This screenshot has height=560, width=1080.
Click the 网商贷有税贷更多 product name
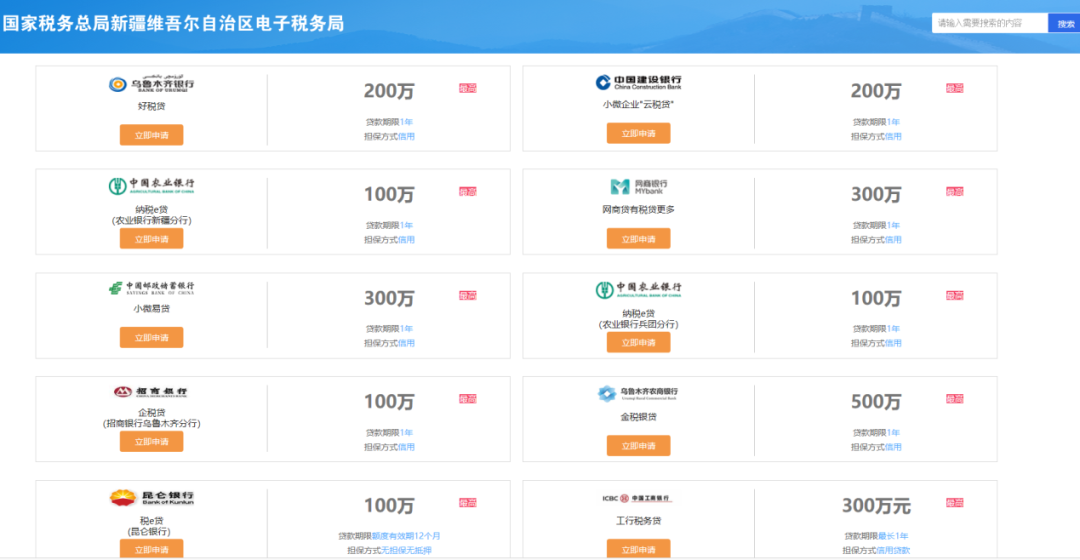pyautogui.click(x=638, y=209)
